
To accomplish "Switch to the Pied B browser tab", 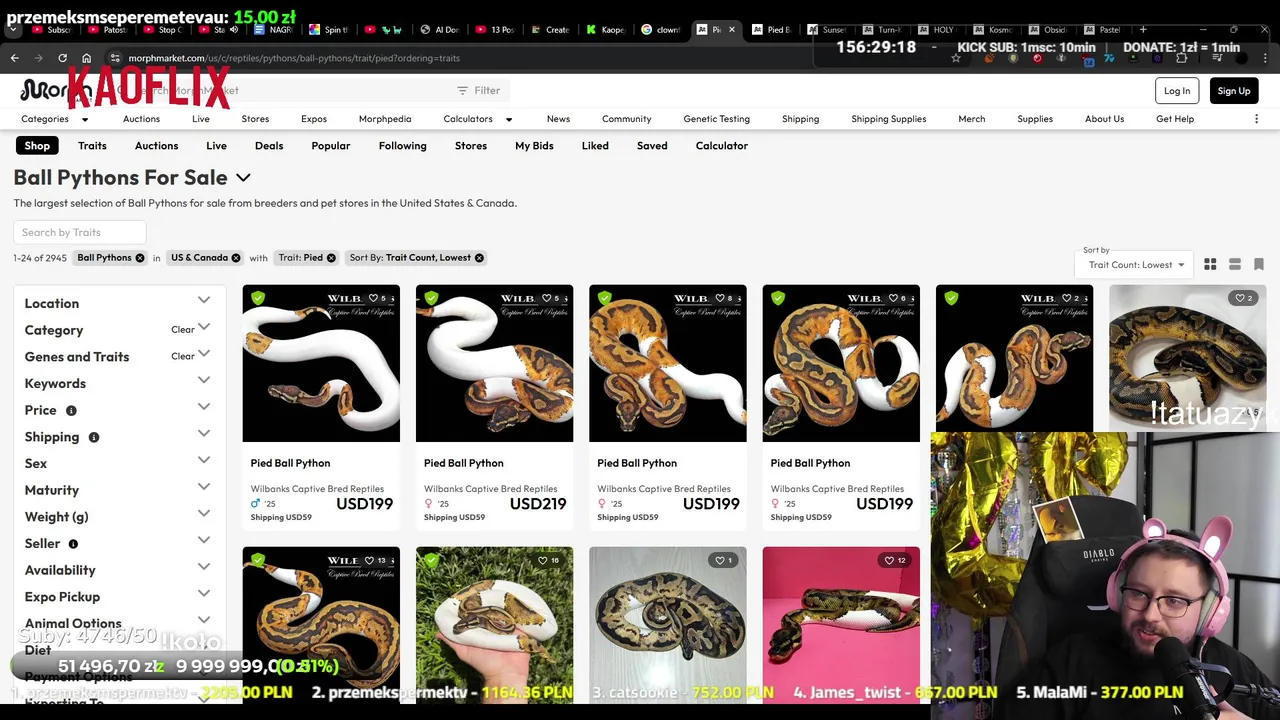I will tap(772, 29).
